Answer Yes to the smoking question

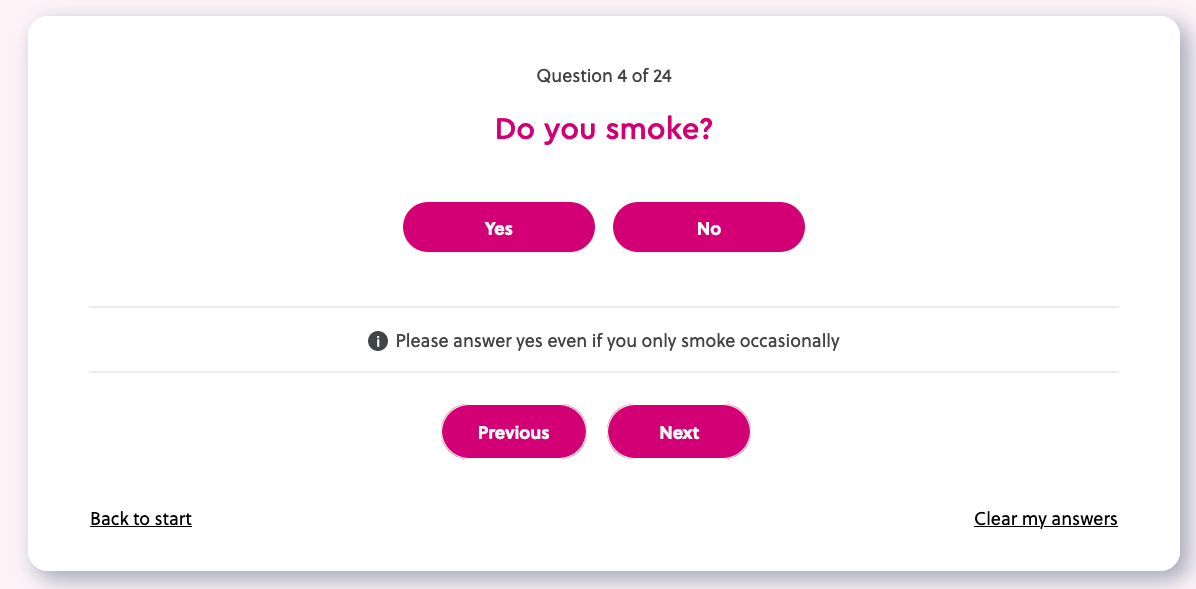(499, 228)
